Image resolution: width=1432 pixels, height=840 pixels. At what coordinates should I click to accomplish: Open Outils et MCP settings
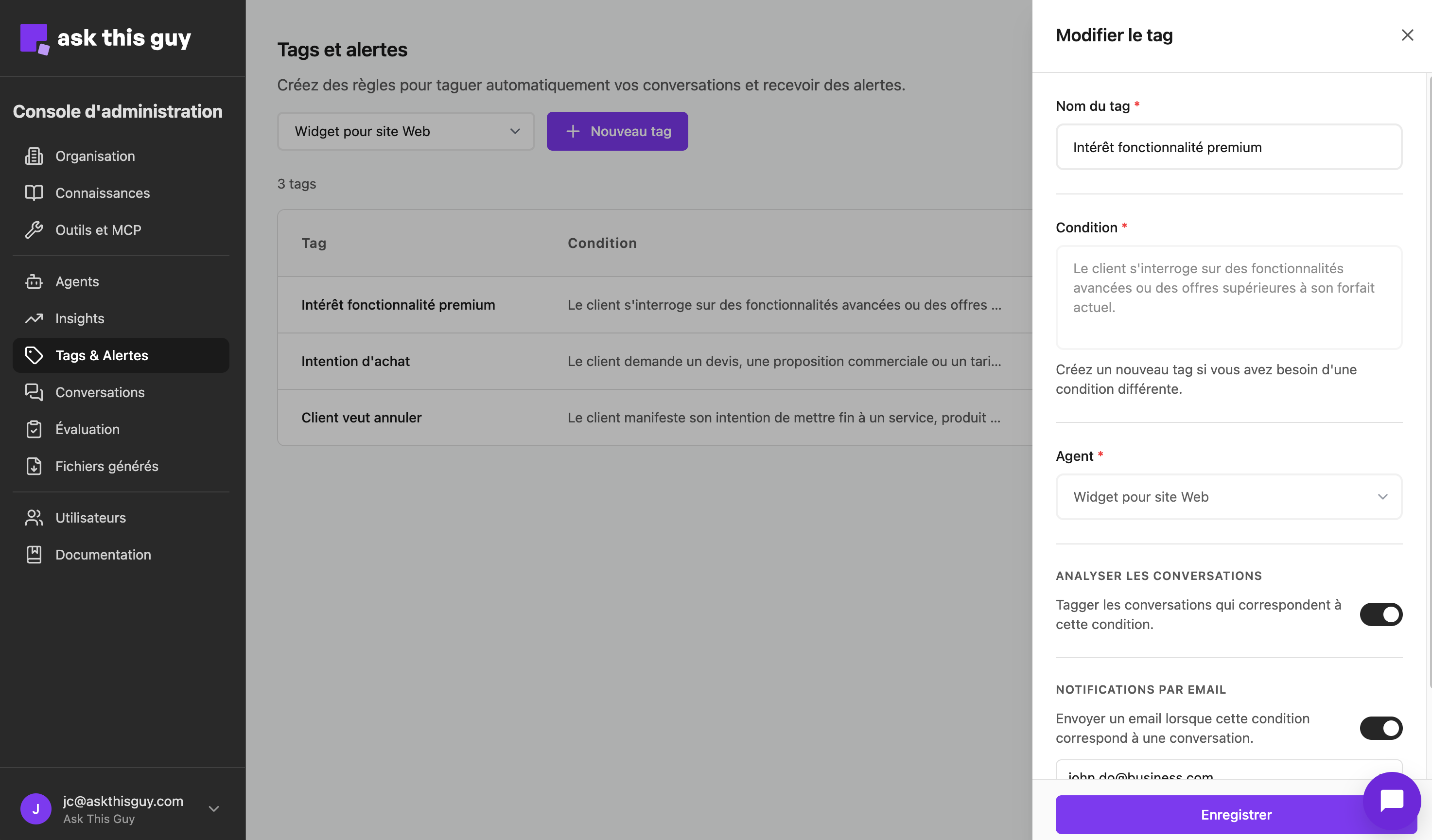98,229
